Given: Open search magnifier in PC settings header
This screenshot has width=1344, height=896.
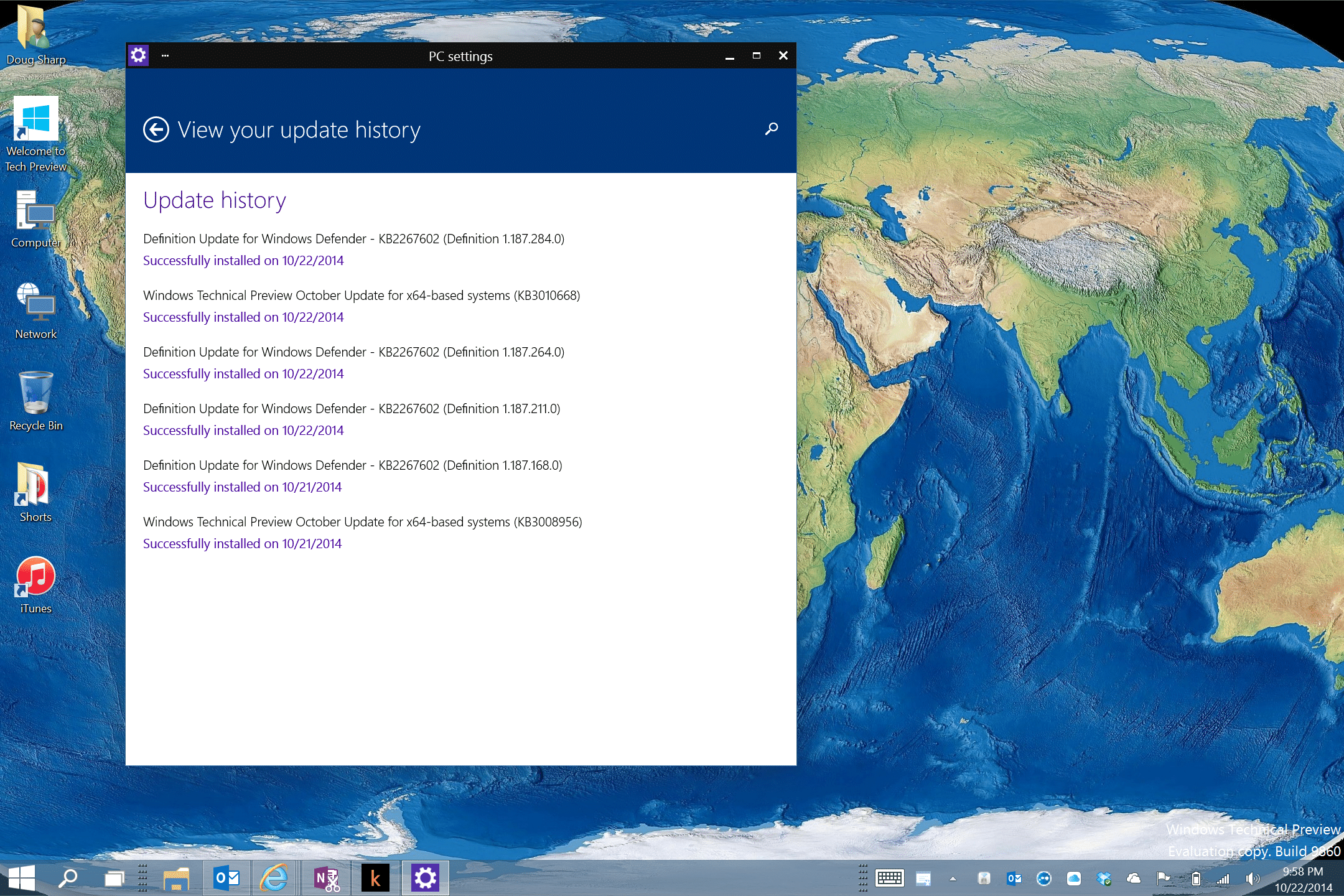Looking at the screenshot, I should tap(772, 129).
